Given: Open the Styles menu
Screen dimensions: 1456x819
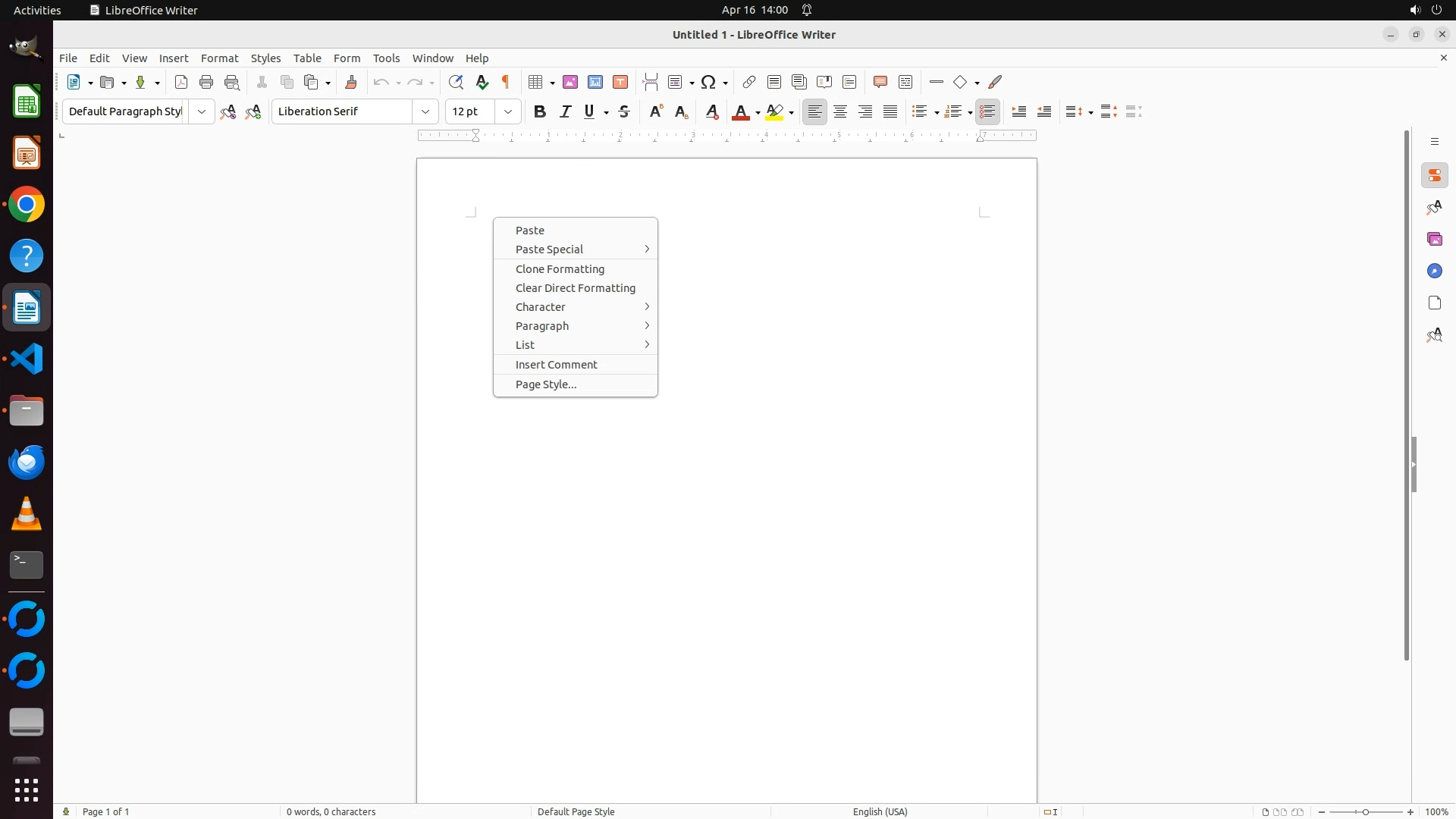Looking at the screenshot, I should (x=265, y=58).
